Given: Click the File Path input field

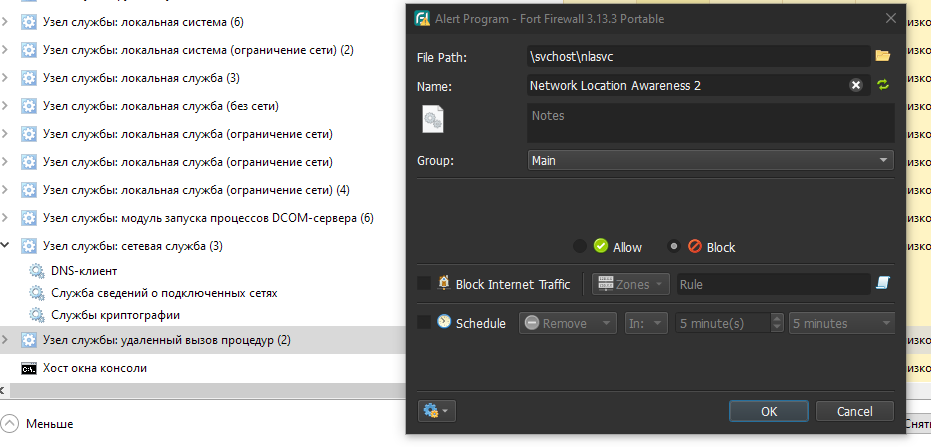Looking at the screenshot, I should (x=699, y=56).
